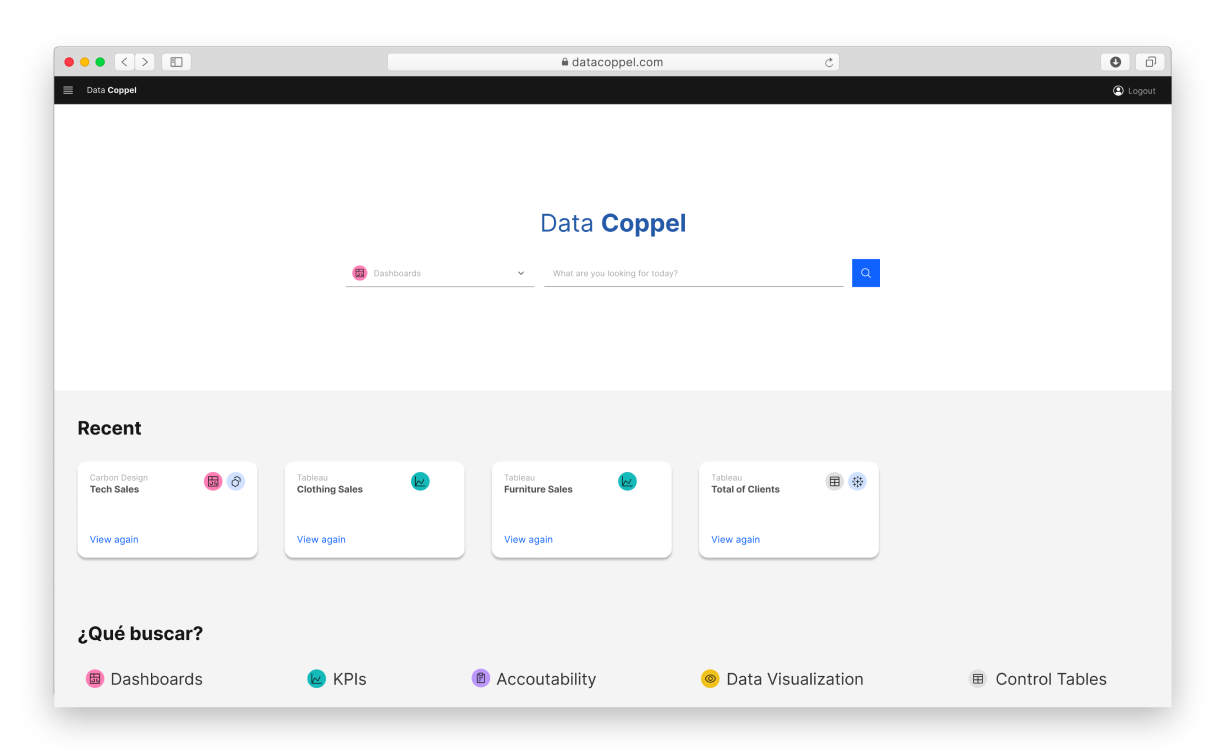
Task: Click the yellow eye Data Visualization icon
Action: point(710,679)
